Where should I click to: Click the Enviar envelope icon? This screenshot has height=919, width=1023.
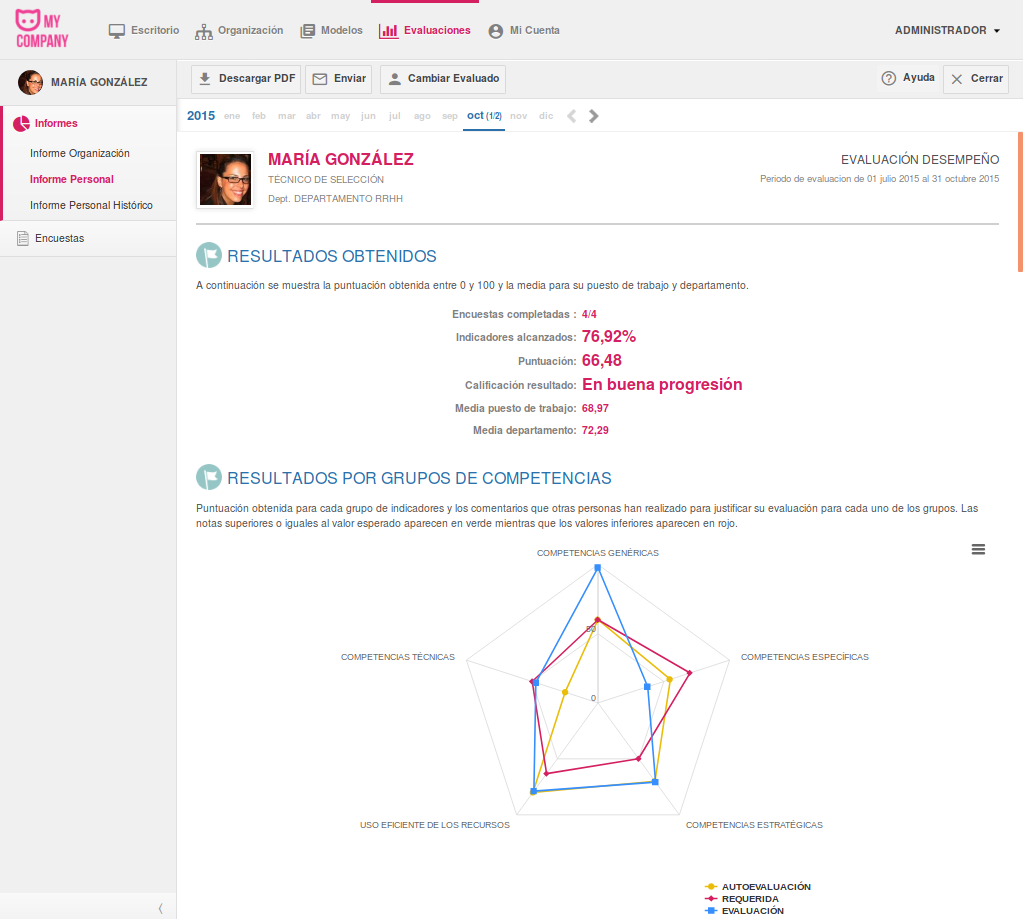(x=320, y=79)
